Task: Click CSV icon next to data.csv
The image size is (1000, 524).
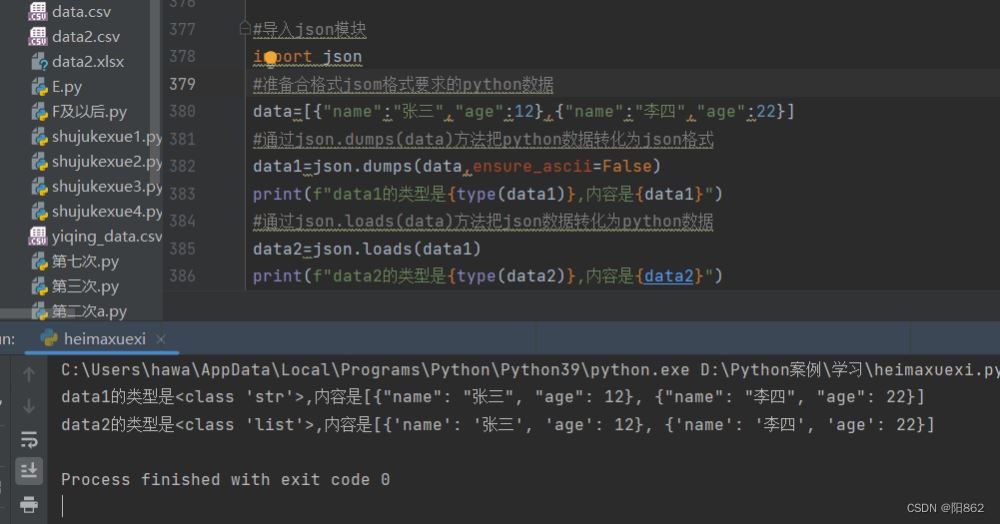Action: 38,11
